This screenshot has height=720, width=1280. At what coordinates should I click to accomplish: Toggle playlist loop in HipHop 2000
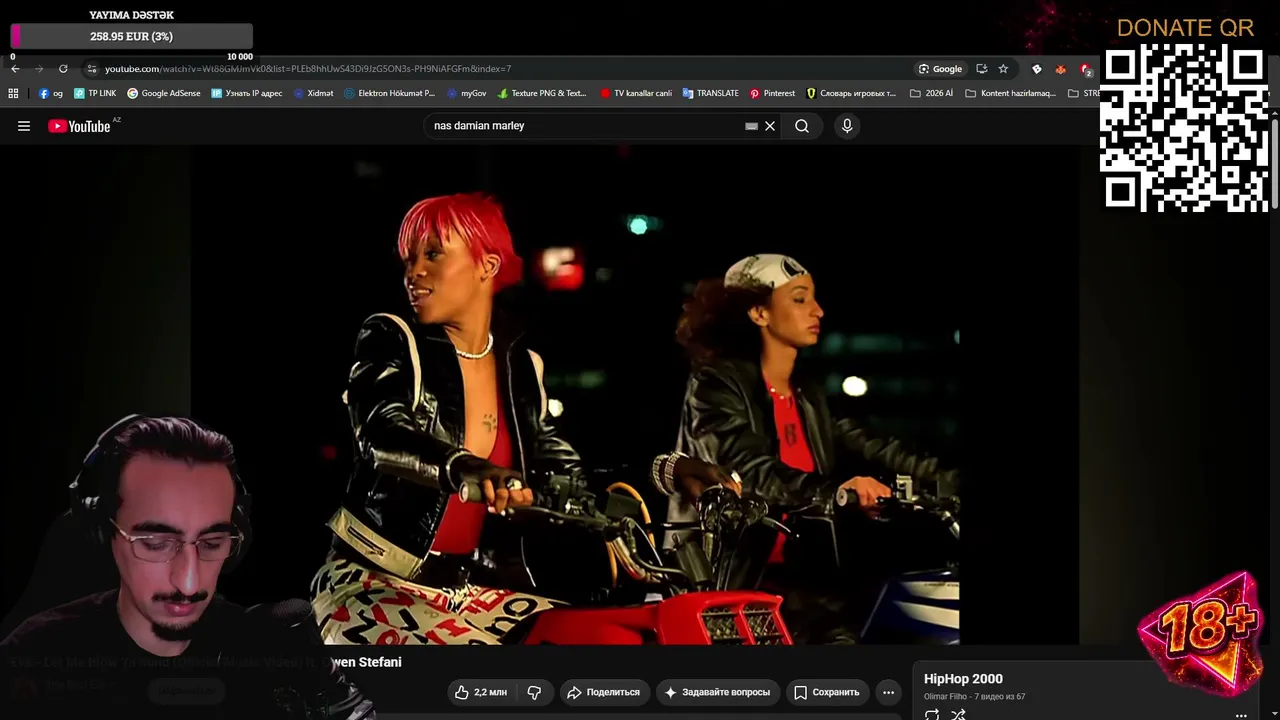click(x=932, y=714)
